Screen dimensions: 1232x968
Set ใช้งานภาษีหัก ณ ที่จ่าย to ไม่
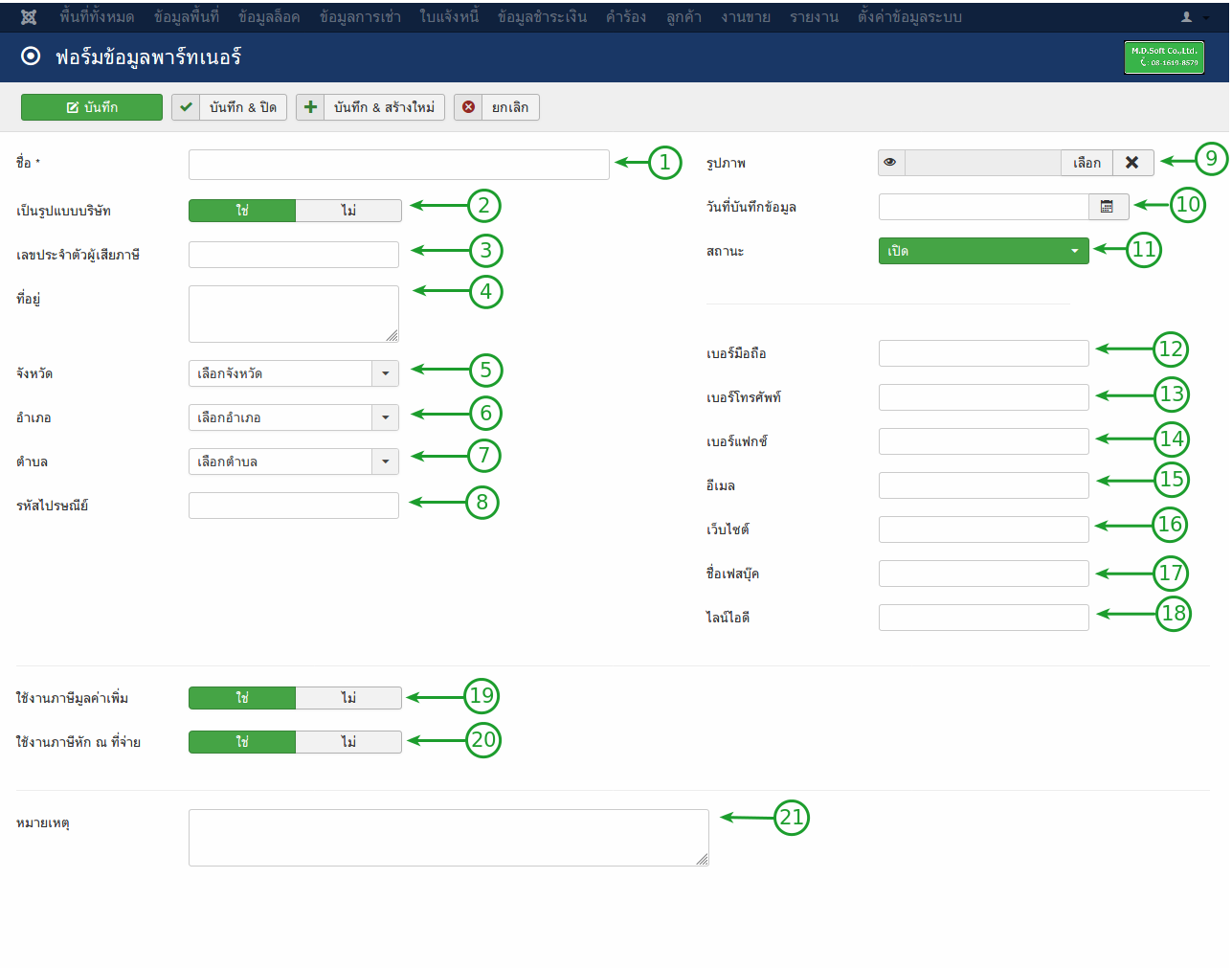[348, 742]
